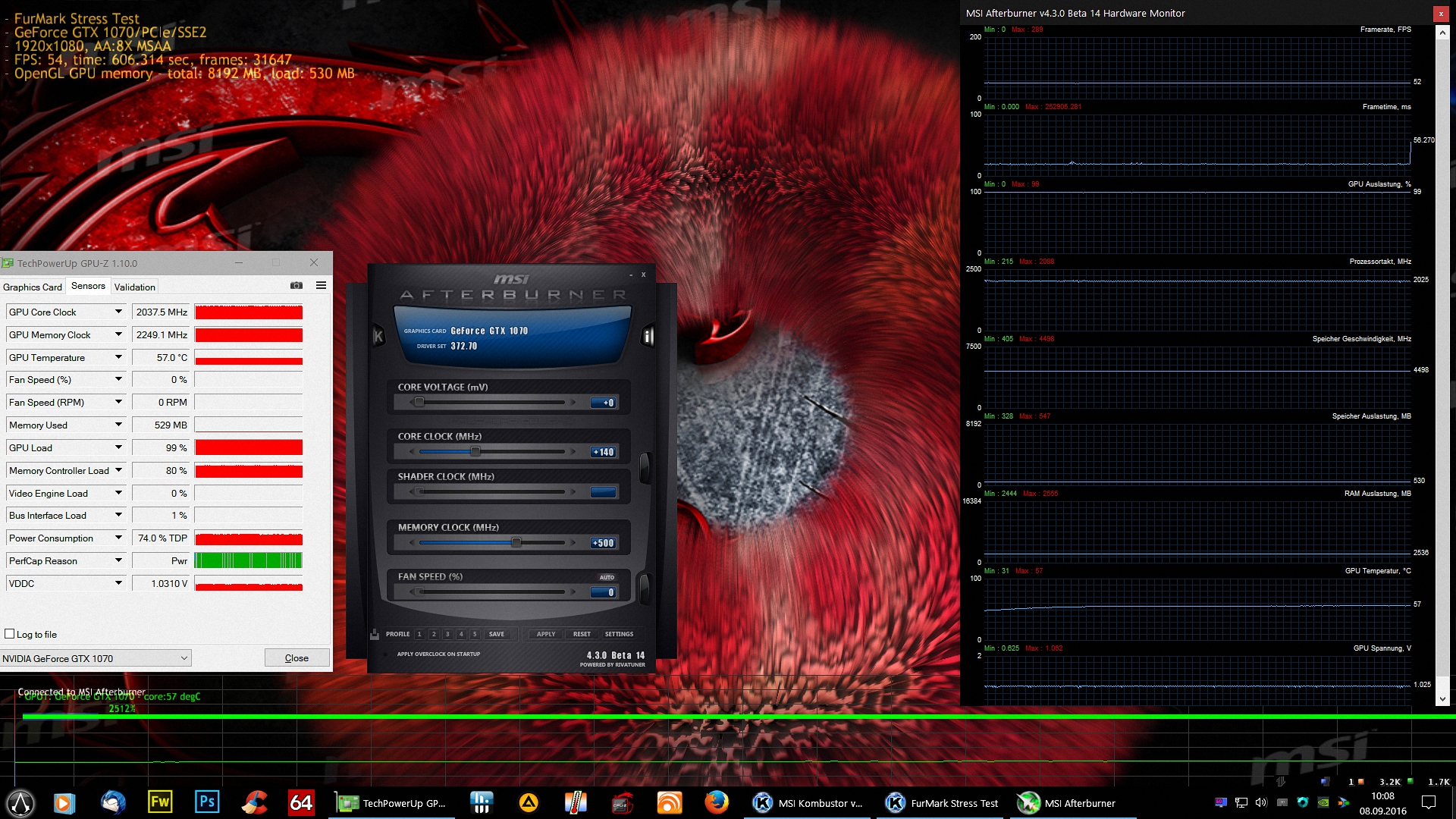Open the Validation tab in GPU-Z
Screen dimensions: 1456x819
(135, 287)
